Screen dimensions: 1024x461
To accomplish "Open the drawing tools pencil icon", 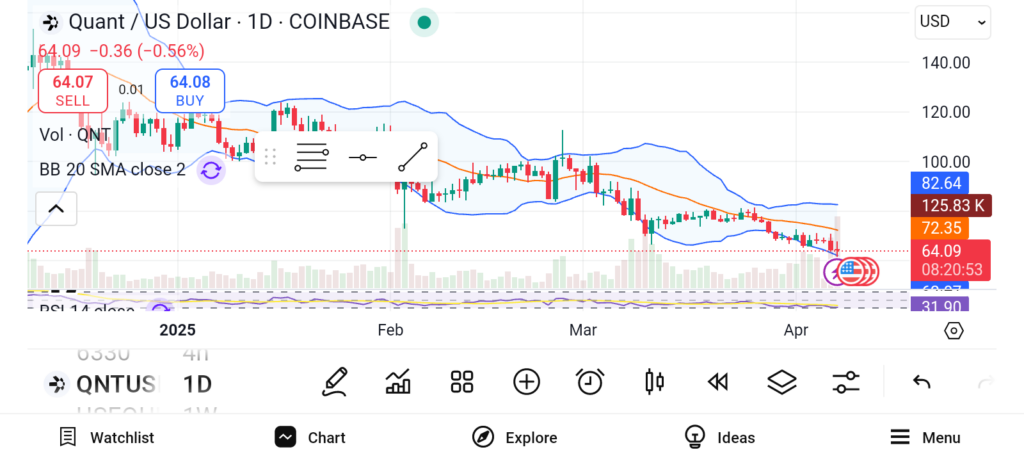I will [x=335, y=381].
